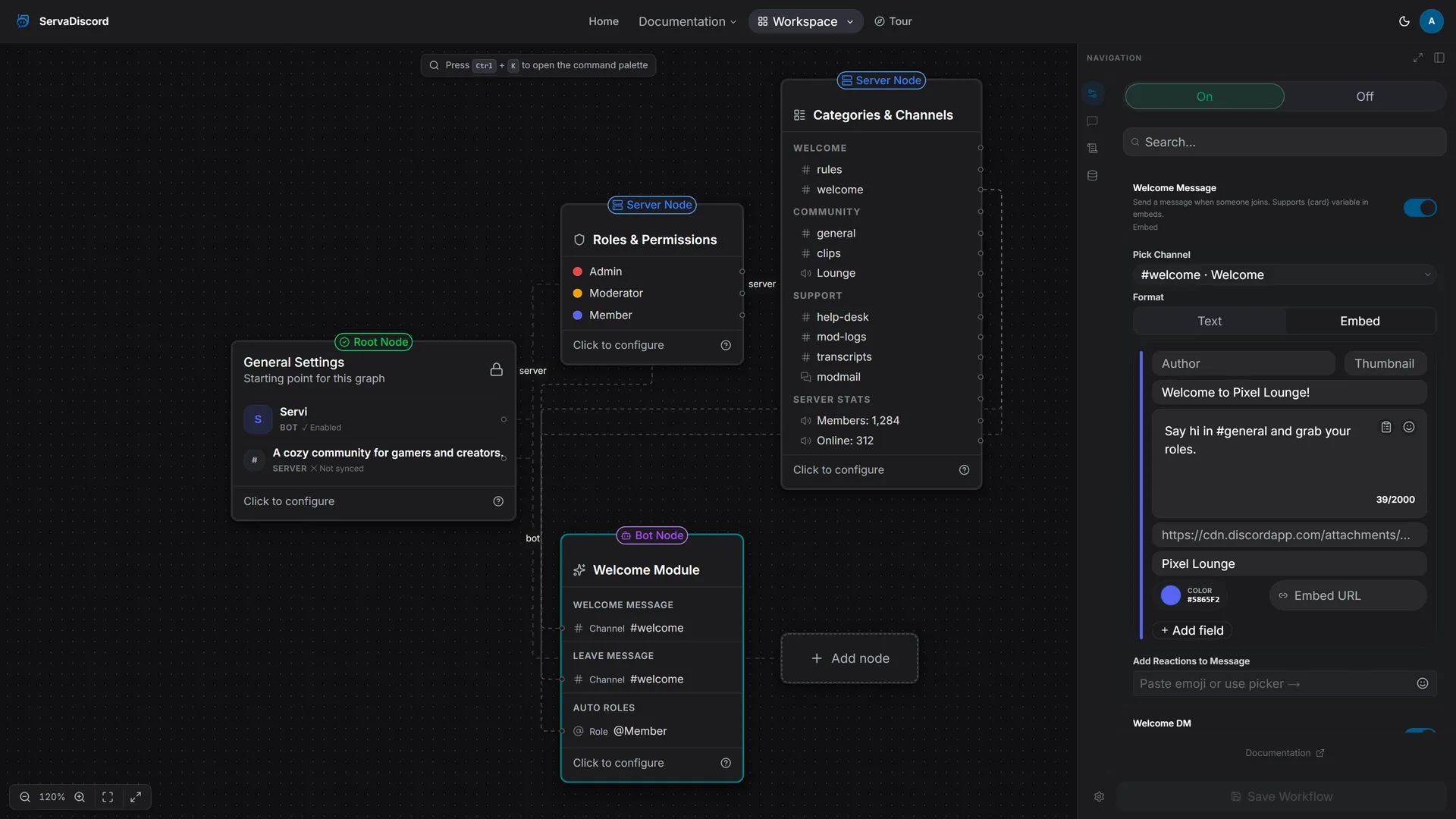This screenshot has width=1456, height=819.
Task: Open help icon on Welcome Module node
Action: tap(726, 763)
